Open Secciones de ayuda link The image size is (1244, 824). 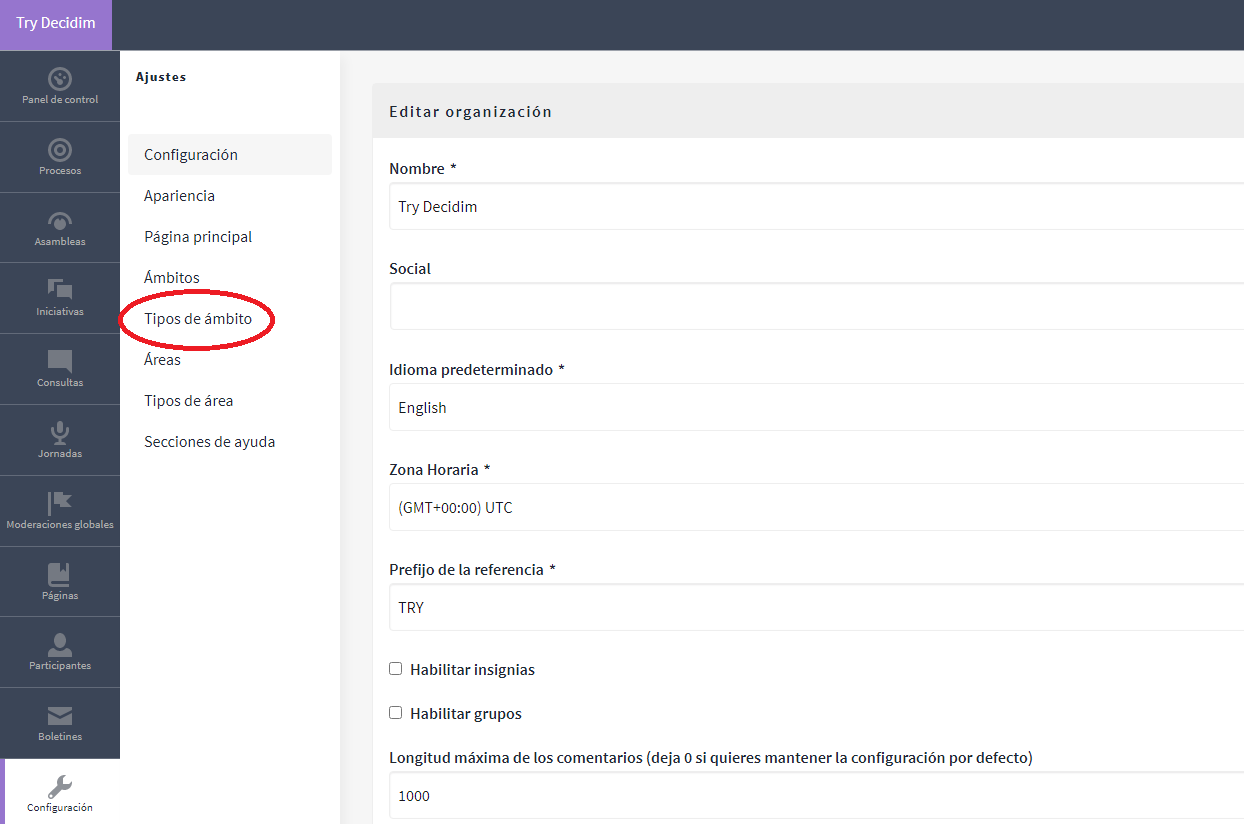point(209,442)
